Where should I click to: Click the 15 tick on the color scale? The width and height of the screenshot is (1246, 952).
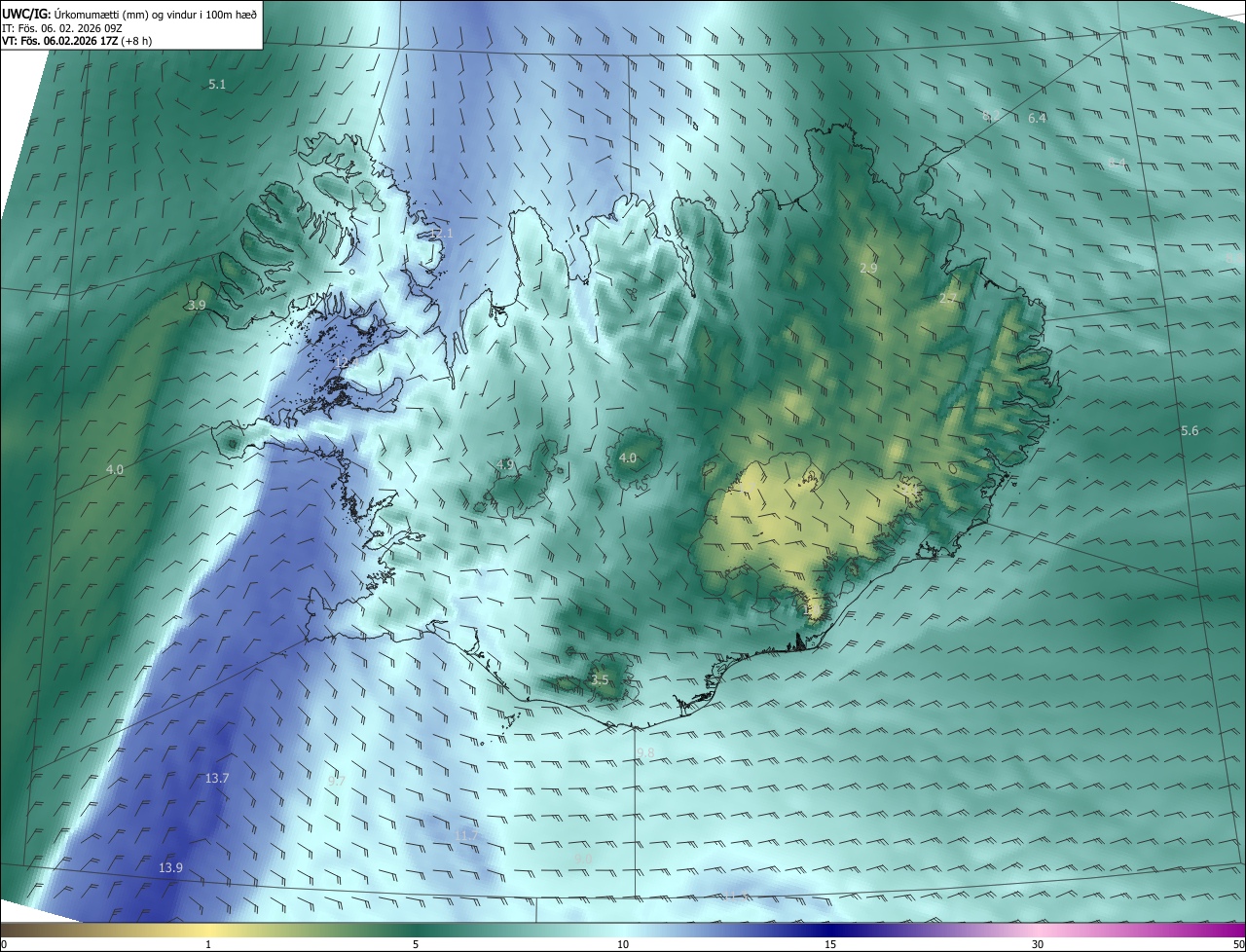coord(830,944)
